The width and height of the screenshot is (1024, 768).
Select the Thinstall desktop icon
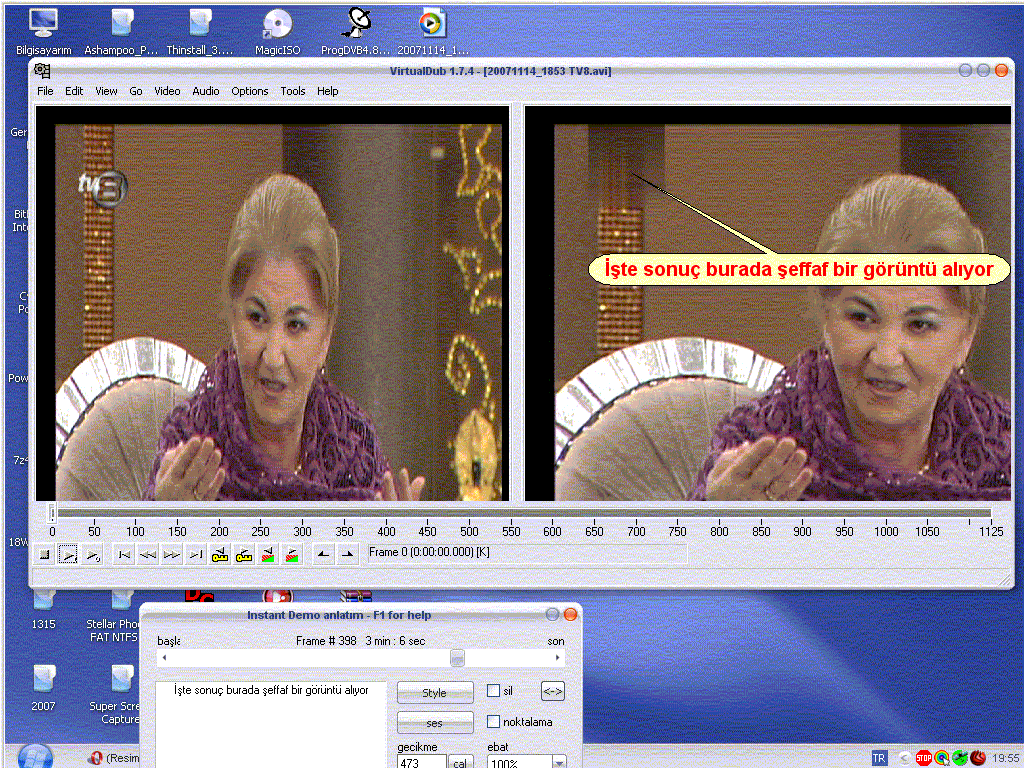(200, 31)
